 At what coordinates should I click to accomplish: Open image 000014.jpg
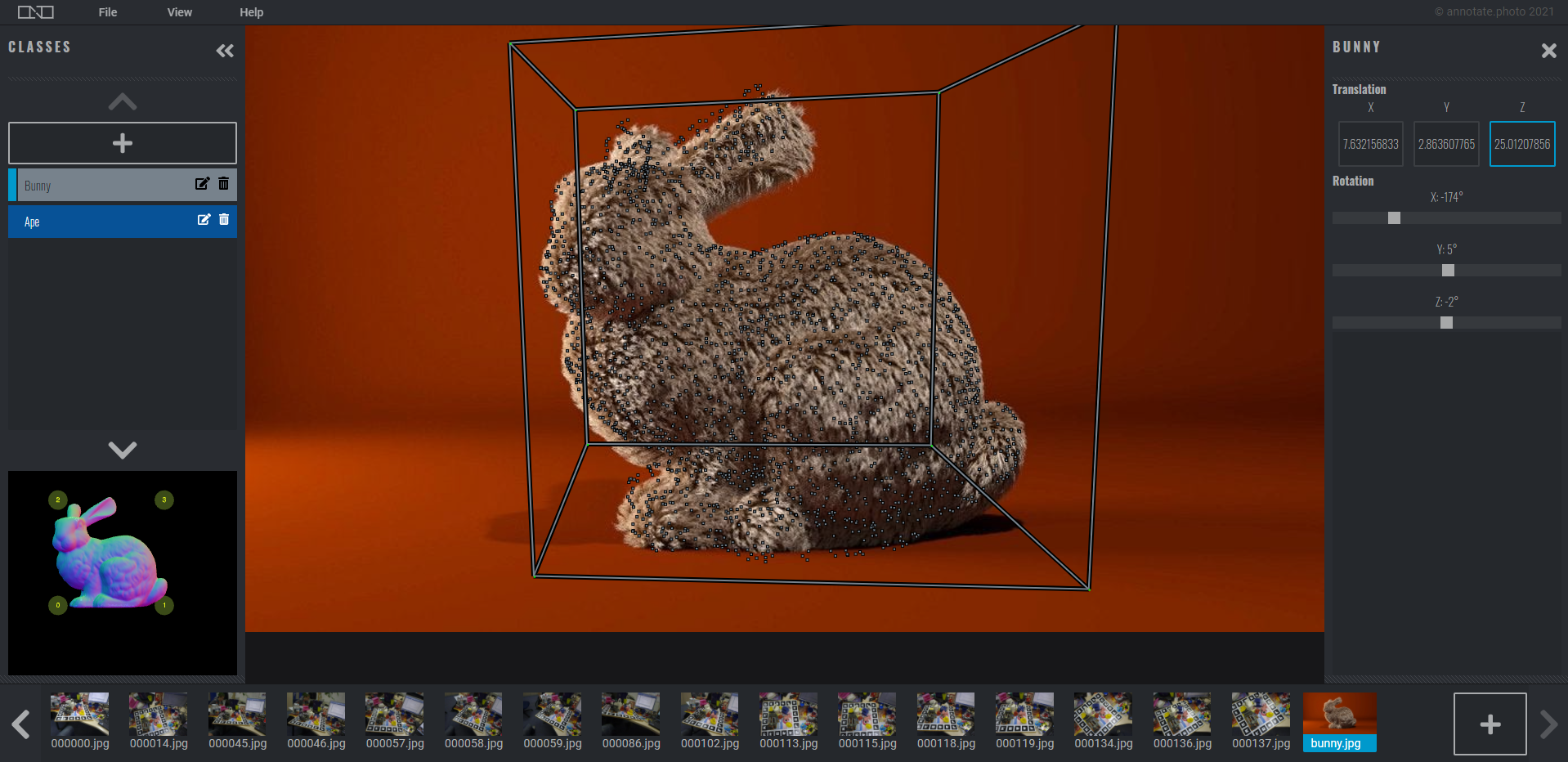(159, 722)
